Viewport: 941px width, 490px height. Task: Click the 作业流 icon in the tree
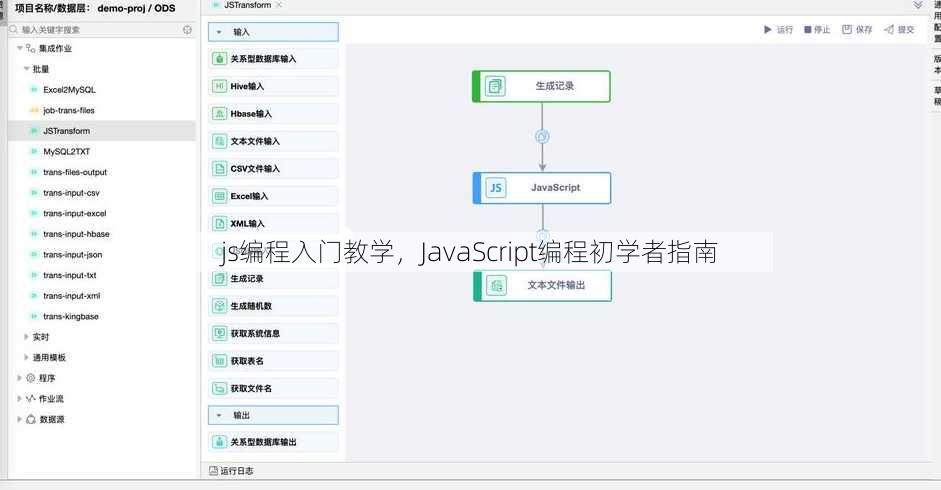point(31,398)
